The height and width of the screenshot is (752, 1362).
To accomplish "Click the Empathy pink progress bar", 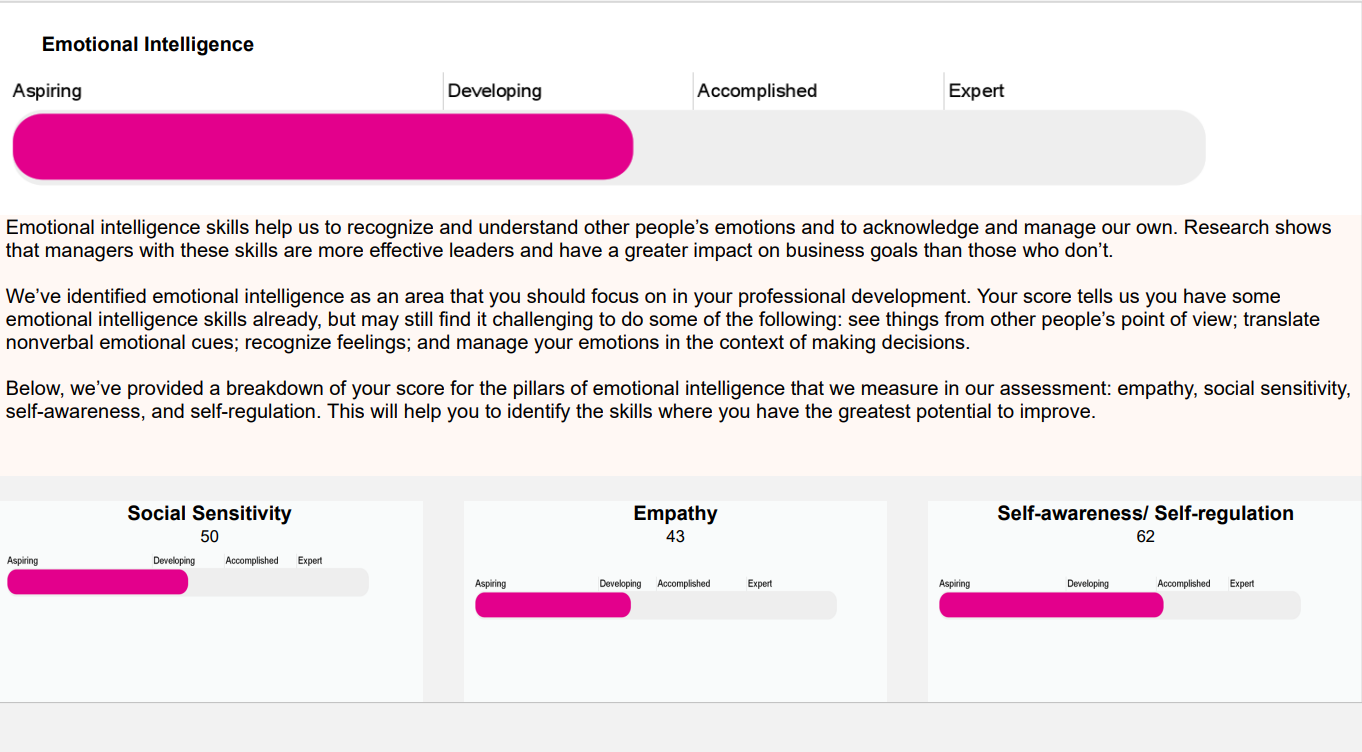I will (552, 605).
